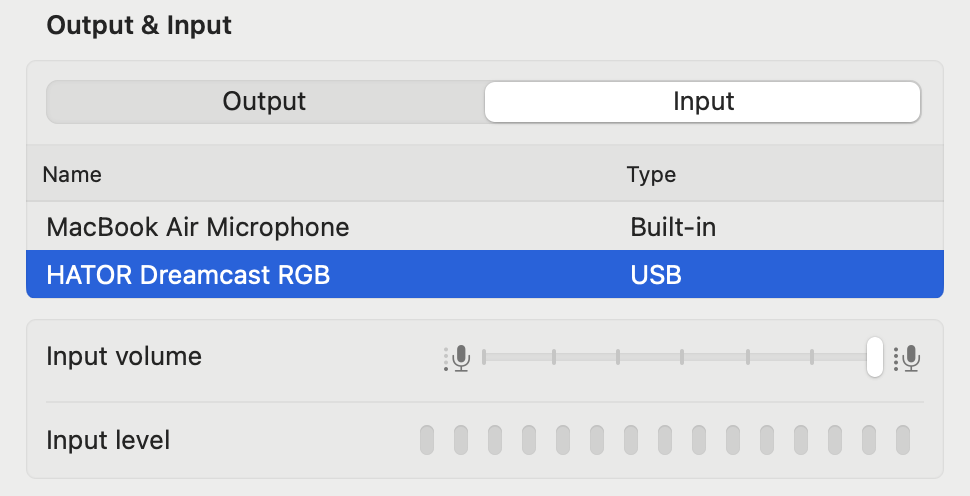Screen dimensions: 970x496
Task: Select the Input tab
Action: pyautogui.click(x=703, y=102)
